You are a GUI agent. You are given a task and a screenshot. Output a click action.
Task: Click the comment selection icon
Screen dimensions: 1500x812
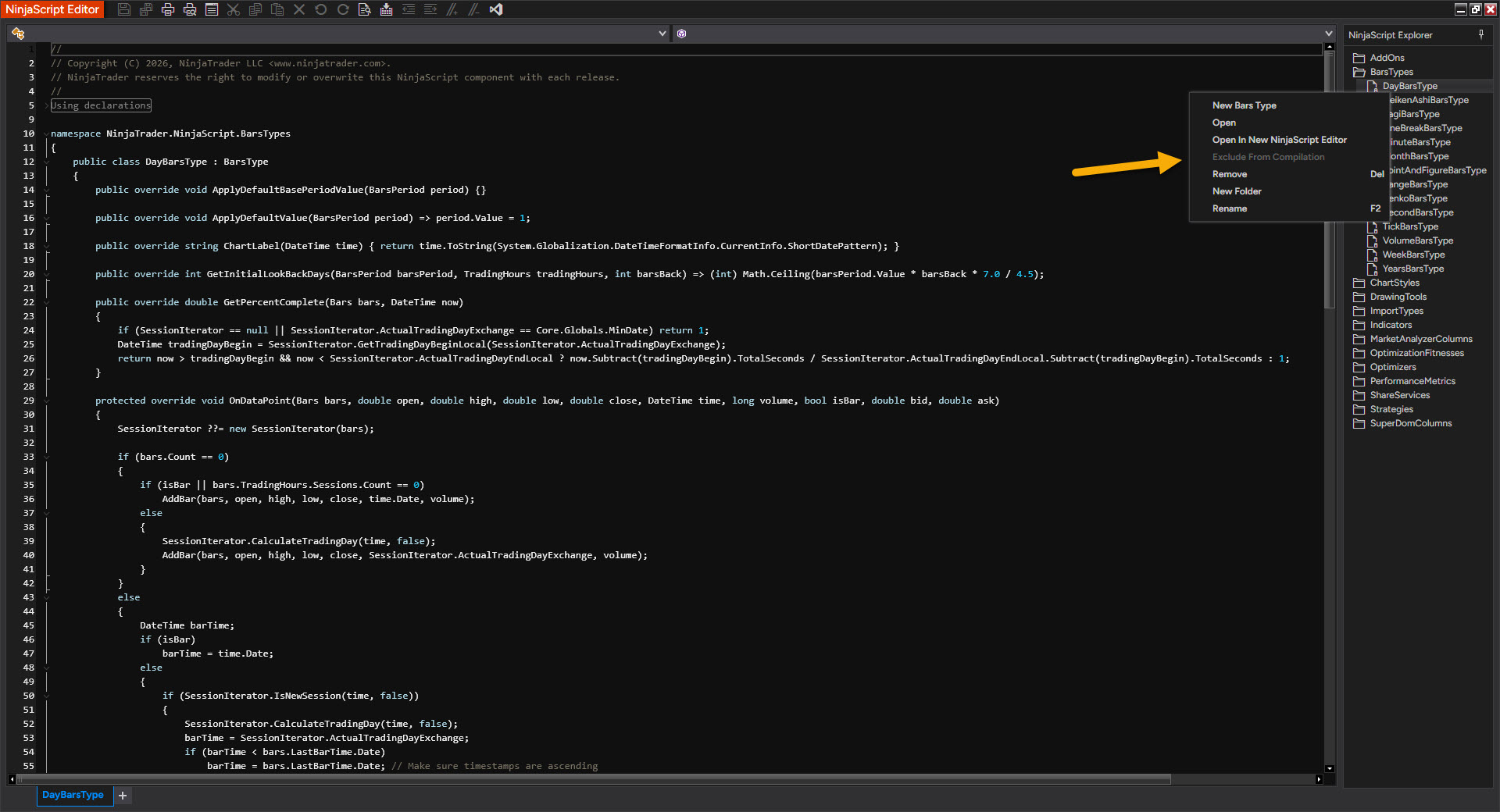click(x=452, y=9)
